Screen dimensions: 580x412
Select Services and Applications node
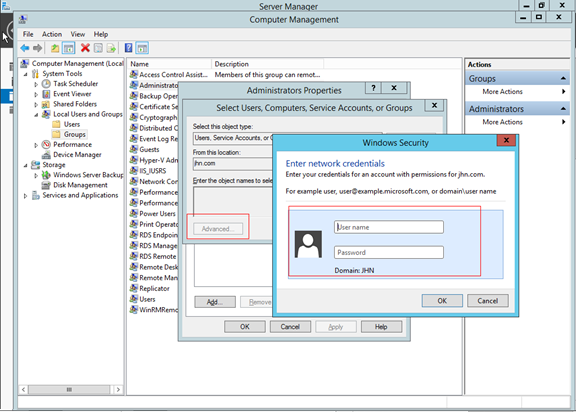[80, 195]
